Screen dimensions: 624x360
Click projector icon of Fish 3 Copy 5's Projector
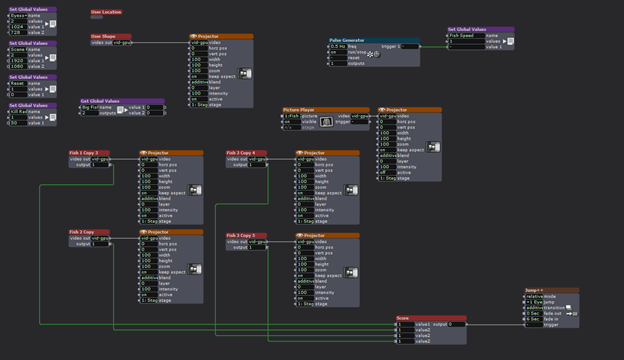351,273
